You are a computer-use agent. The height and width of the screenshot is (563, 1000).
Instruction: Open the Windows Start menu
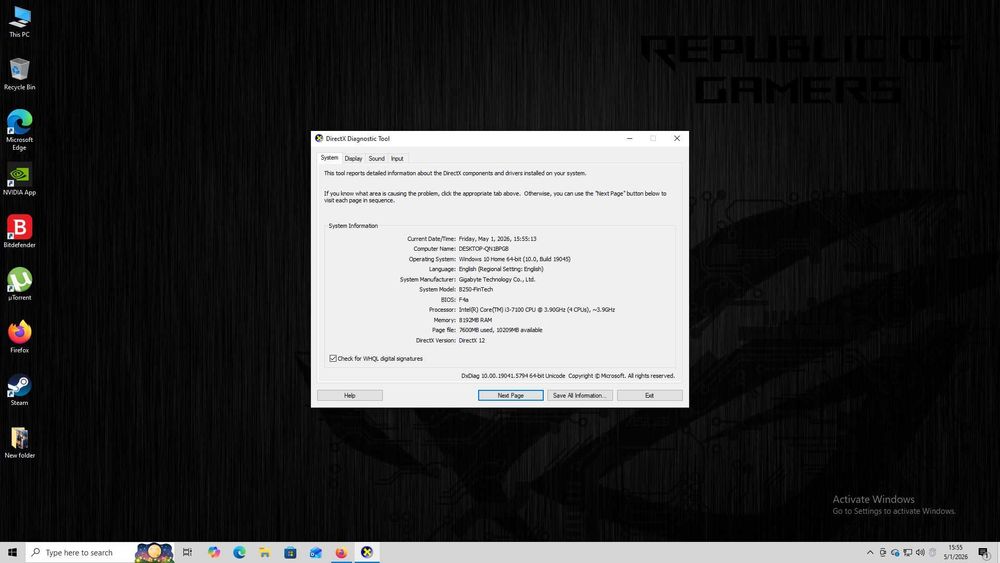[x=12, y=552]
